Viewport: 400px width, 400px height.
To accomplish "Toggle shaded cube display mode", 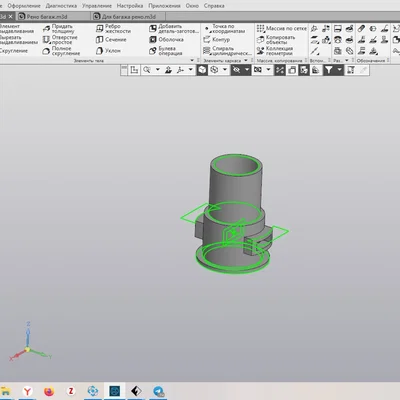I will point(202,70).
